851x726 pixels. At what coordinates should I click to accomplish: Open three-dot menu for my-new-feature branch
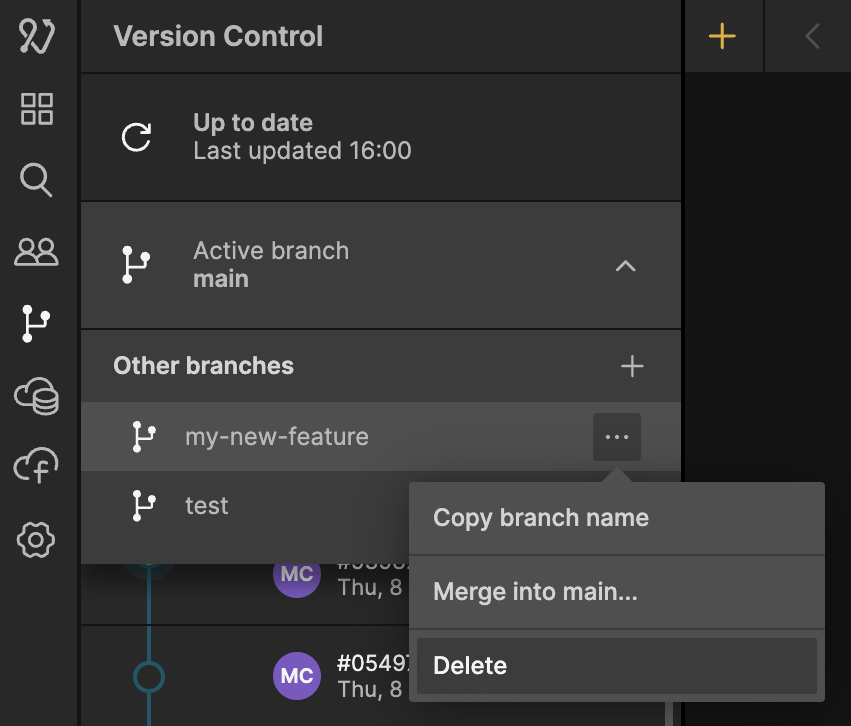point(617,437)
